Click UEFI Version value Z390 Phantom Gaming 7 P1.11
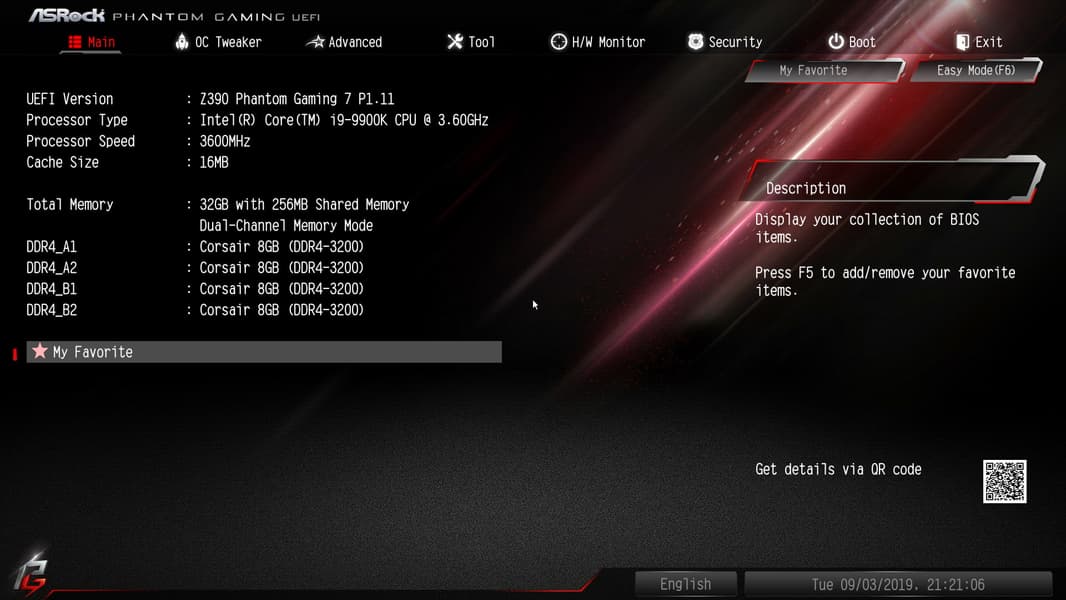This screenshot has height=600, width=1066. (296, 99)
